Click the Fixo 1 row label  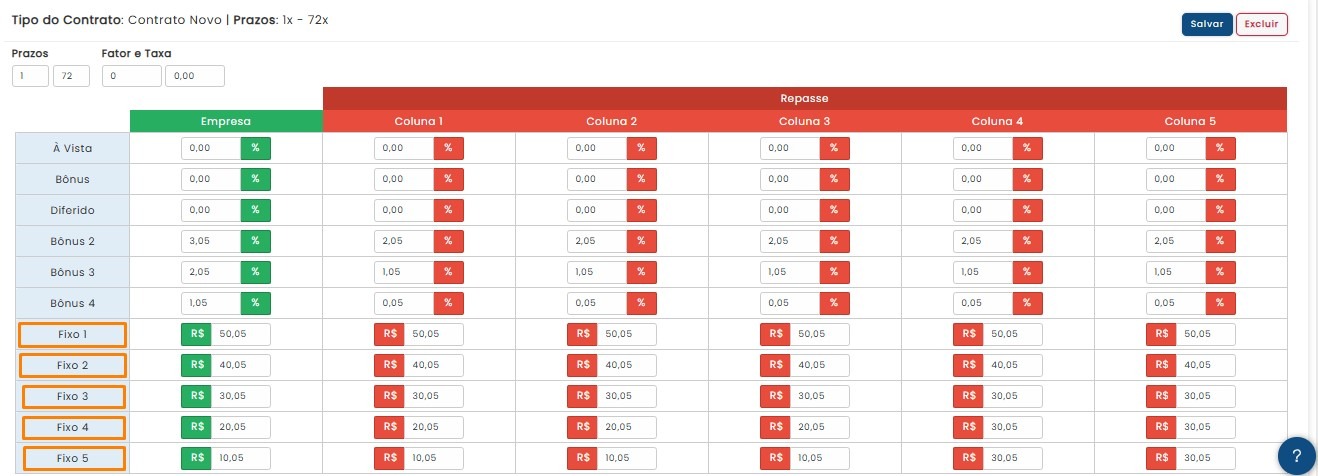pos(72,335)
